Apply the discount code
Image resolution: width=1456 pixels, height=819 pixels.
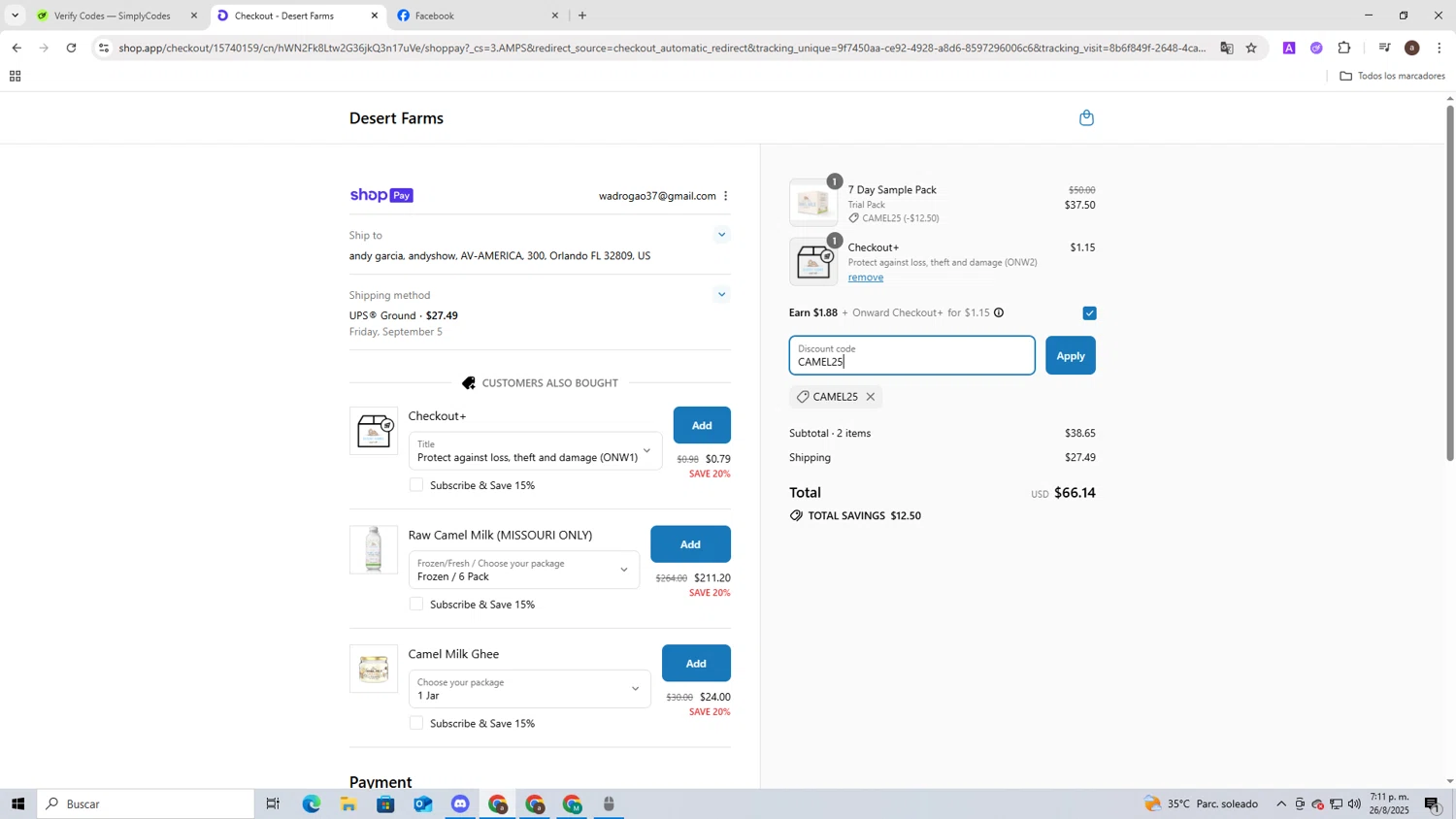coord(1071,355)
